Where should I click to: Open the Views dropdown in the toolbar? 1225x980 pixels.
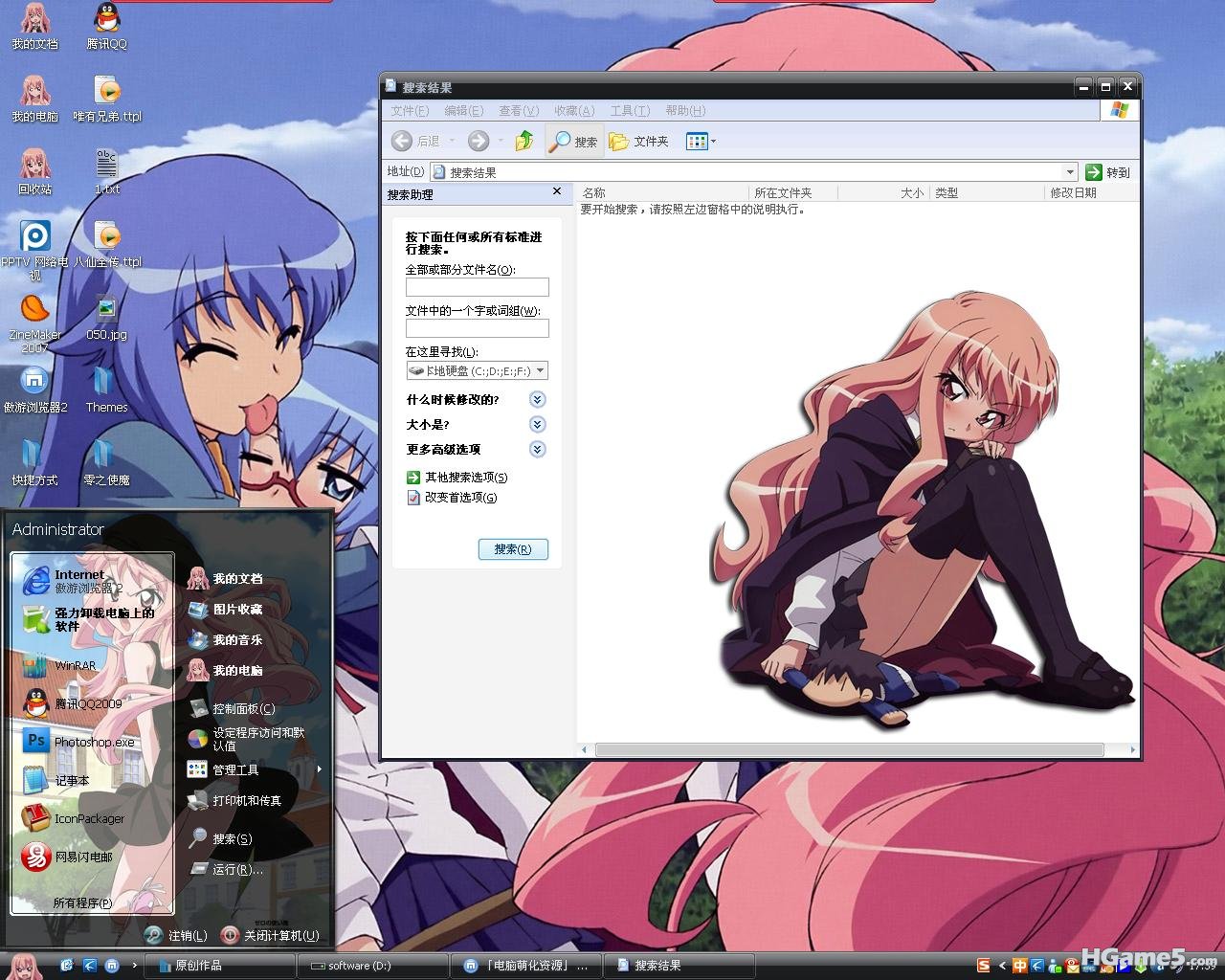(x=701, y=142)
